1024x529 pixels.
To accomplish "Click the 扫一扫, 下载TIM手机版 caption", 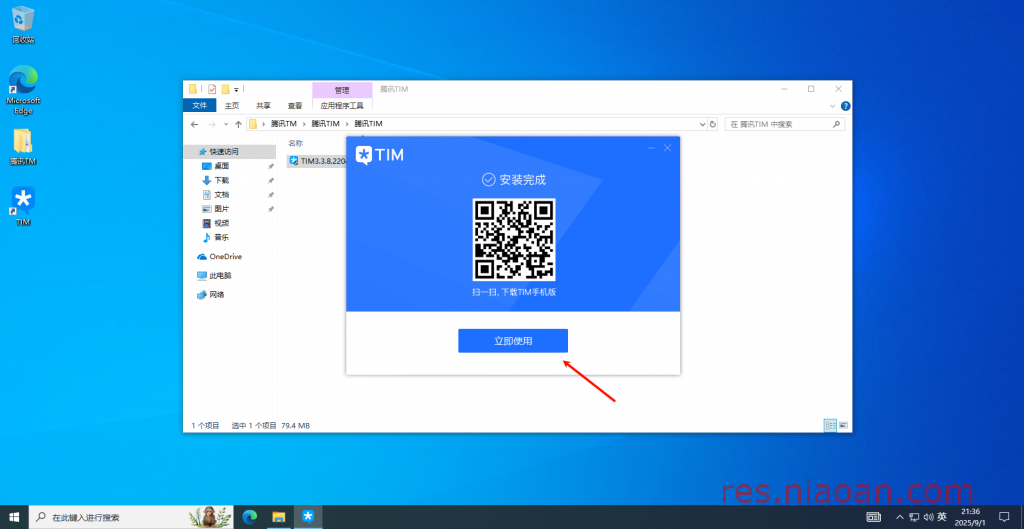I will click(x=514, y=293).
